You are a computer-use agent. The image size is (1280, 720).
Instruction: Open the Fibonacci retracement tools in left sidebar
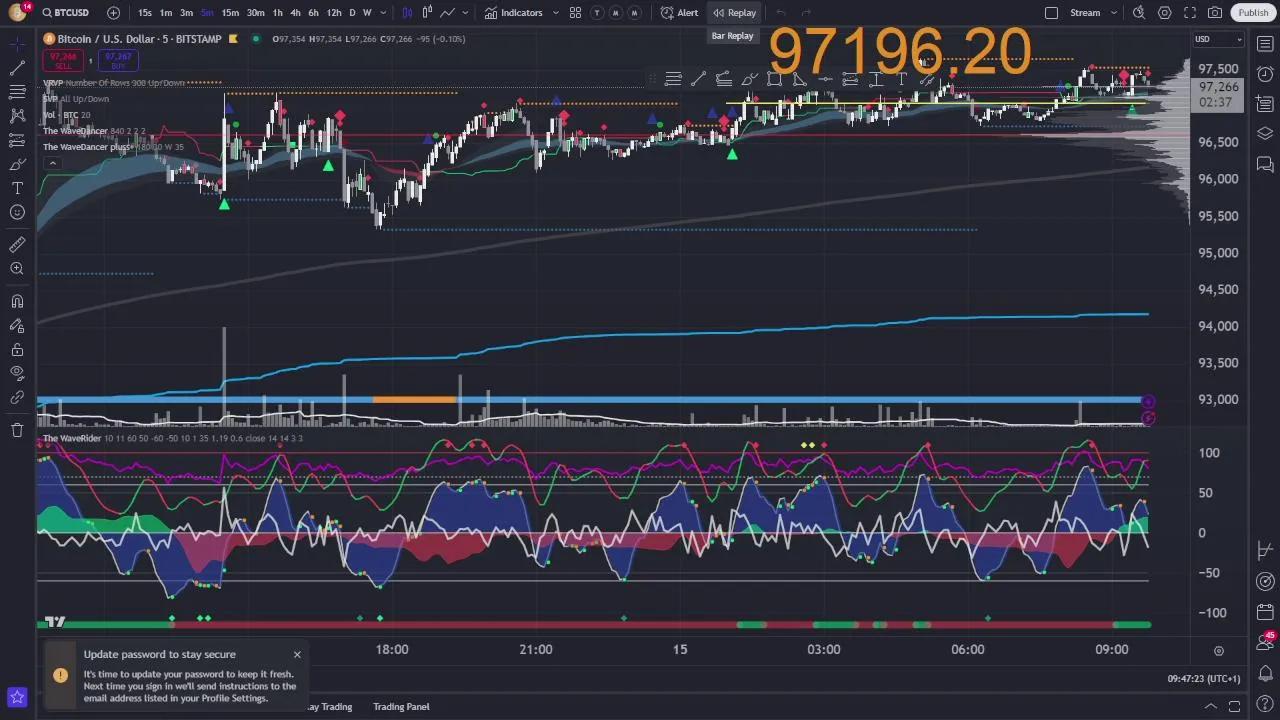pyautogui.click(x=17, y=92)
